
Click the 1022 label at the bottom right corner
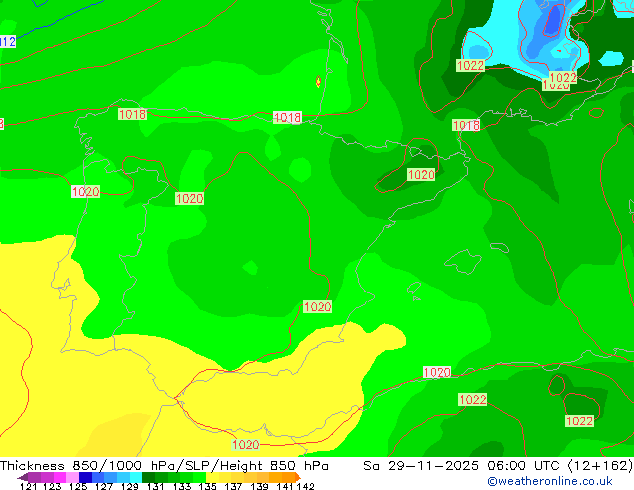point(579,421)
